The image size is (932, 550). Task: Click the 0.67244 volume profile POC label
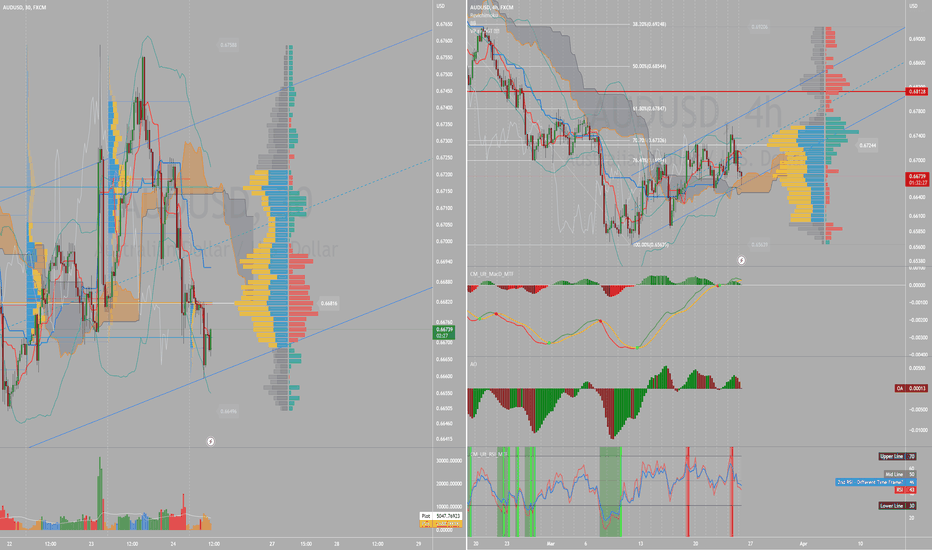pos(868,145)
